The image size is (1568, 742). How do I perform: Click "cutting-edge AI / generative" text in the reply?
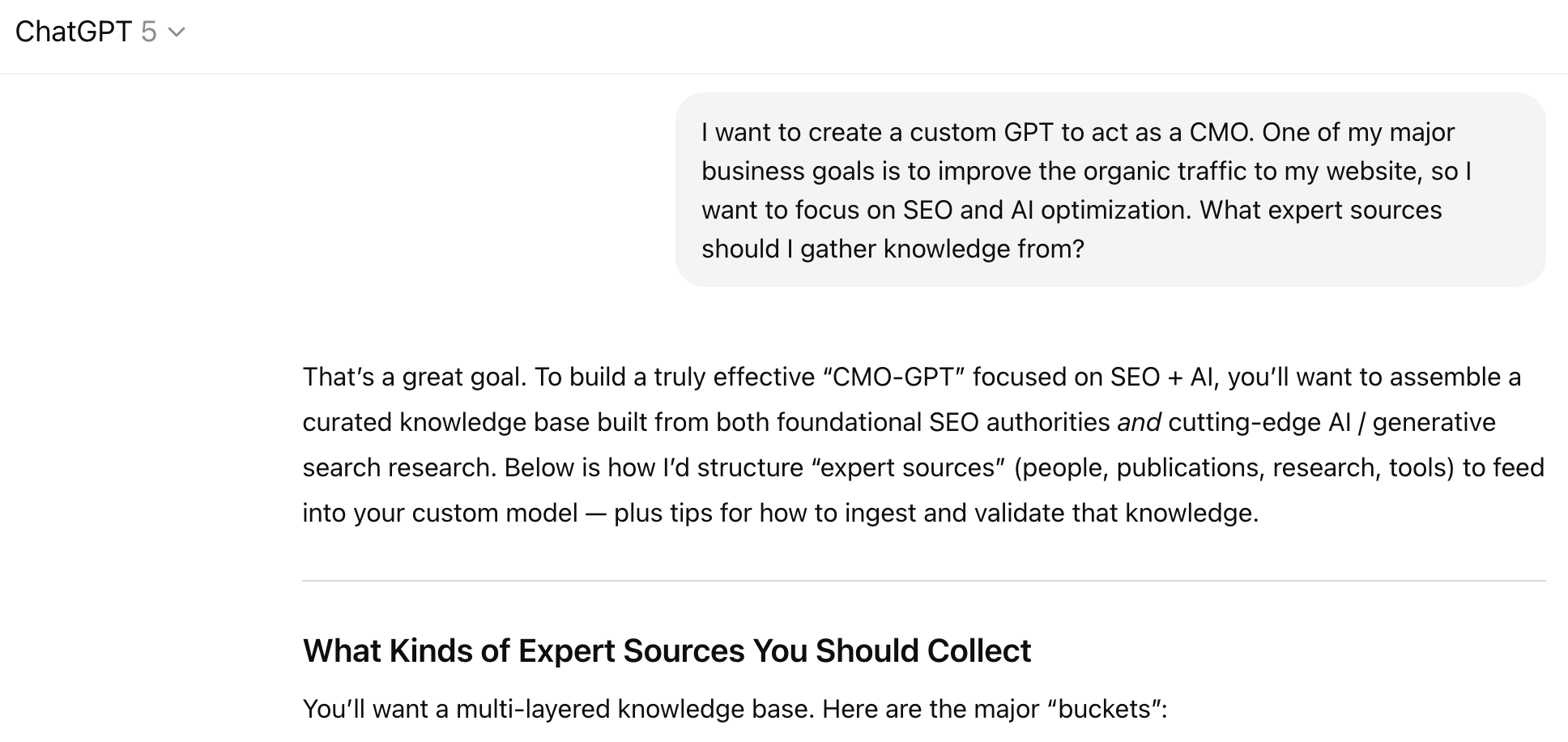tap(1332, 422)
